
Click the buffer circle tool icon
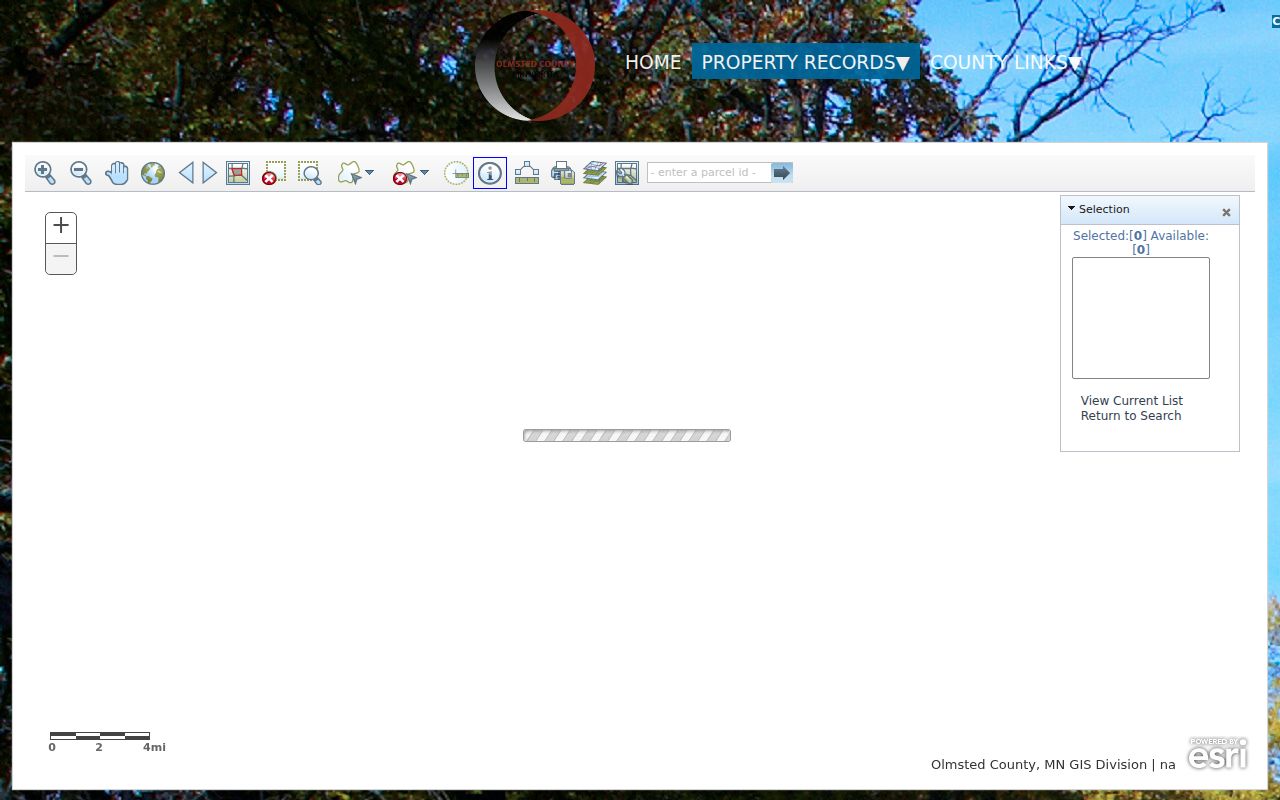456,173
